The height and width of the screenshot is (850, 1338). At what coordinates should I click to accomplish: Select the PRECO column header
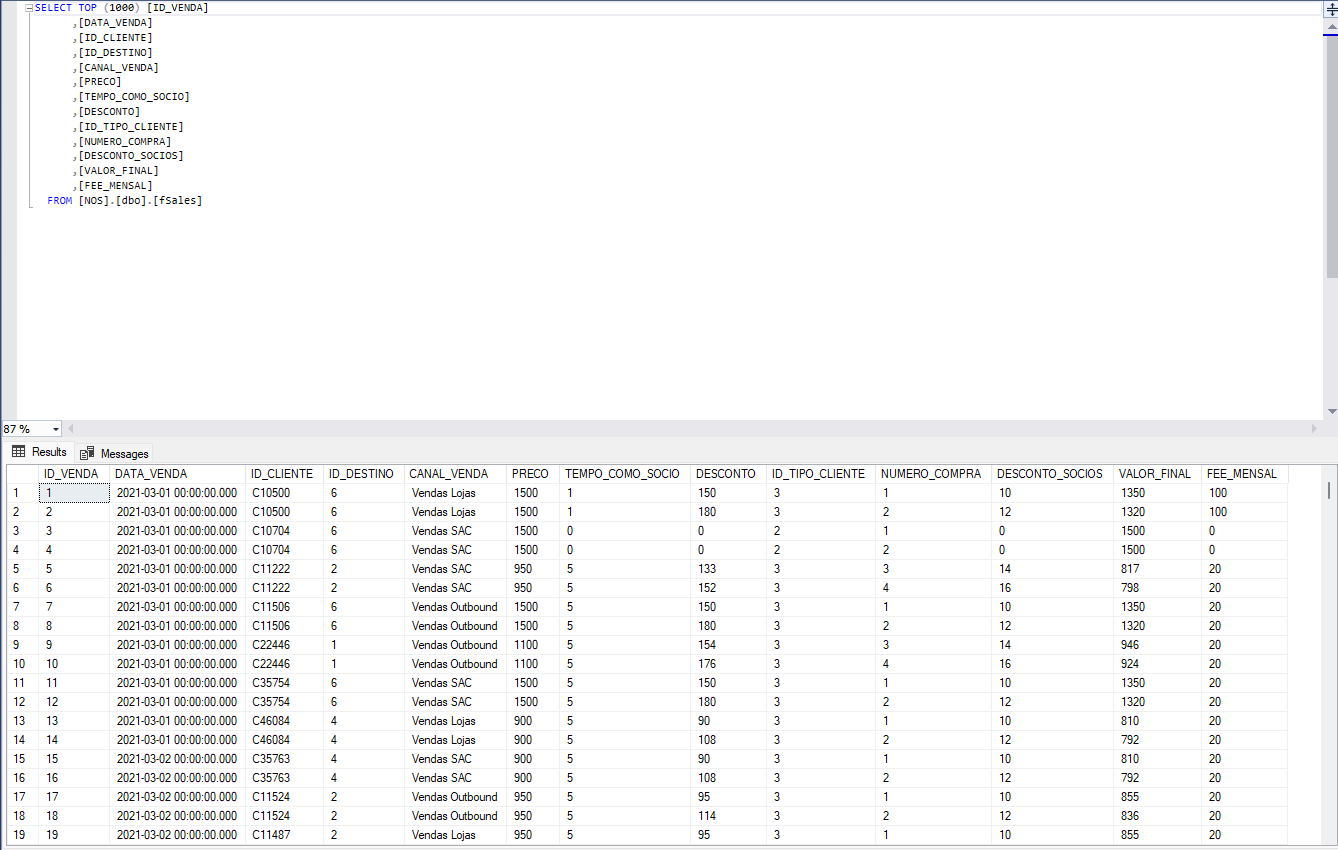[533, 474]
